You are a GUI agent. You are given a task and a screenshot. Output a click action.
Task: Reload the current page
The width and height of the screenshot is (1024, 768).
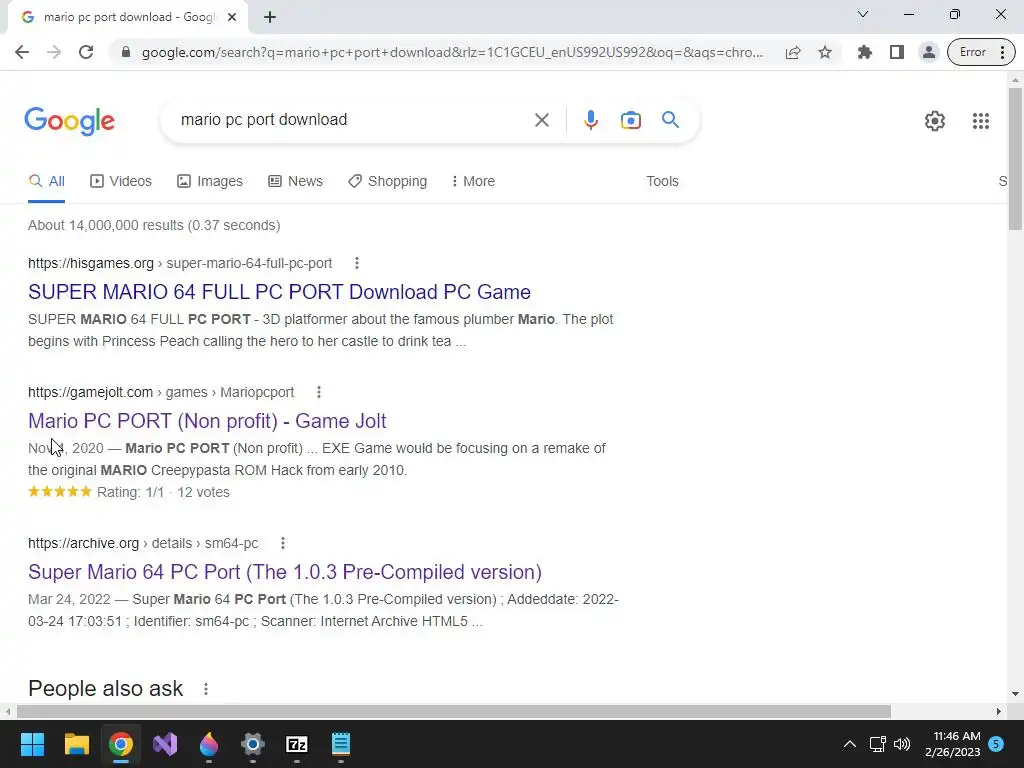pos(86,52)
